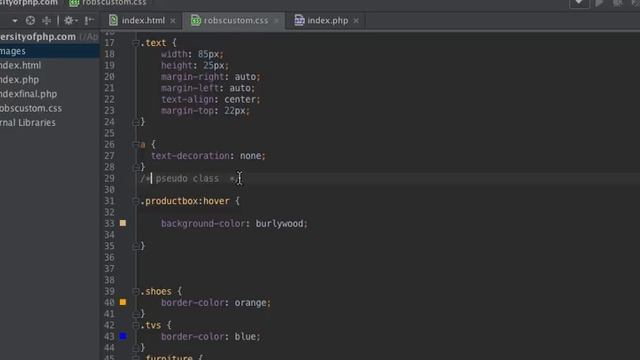
Task: Click the '.productbox:hover' selector text
Action: pos(185,201)
